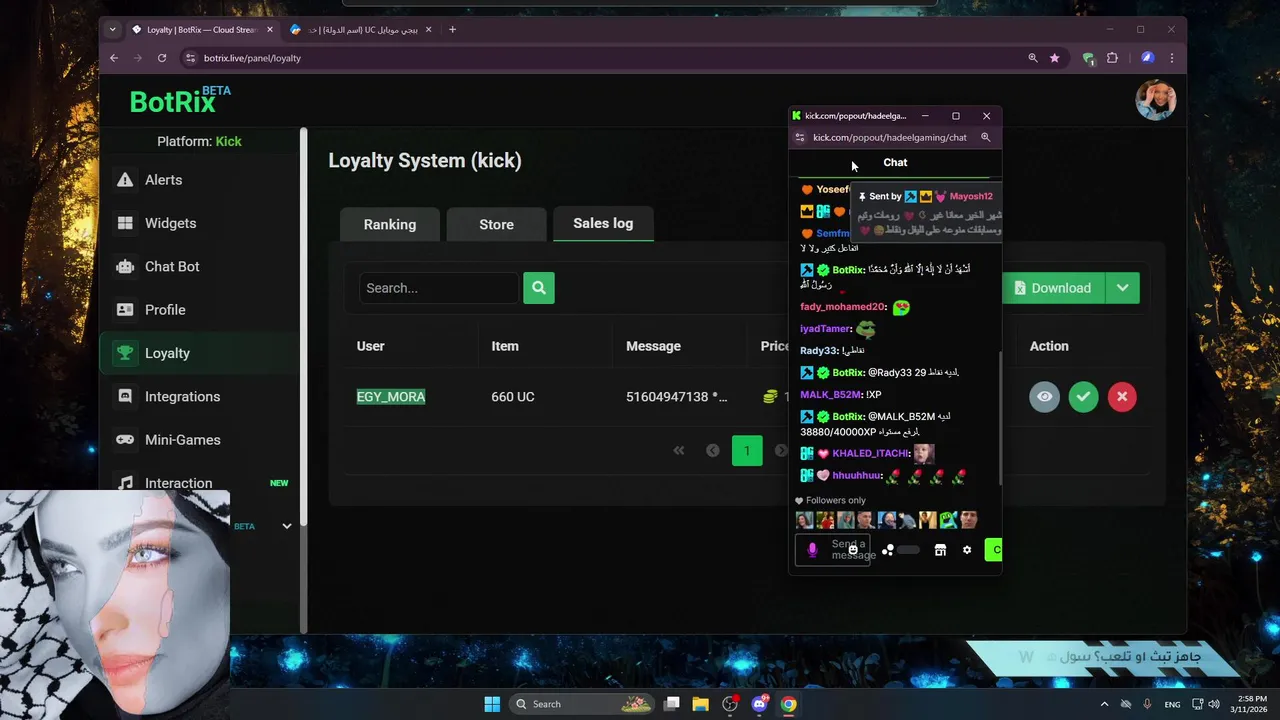Switch to the Loyalty BotRix browser tab
1280x720 pixels.
pyautogui.click(x=202, y=29)
